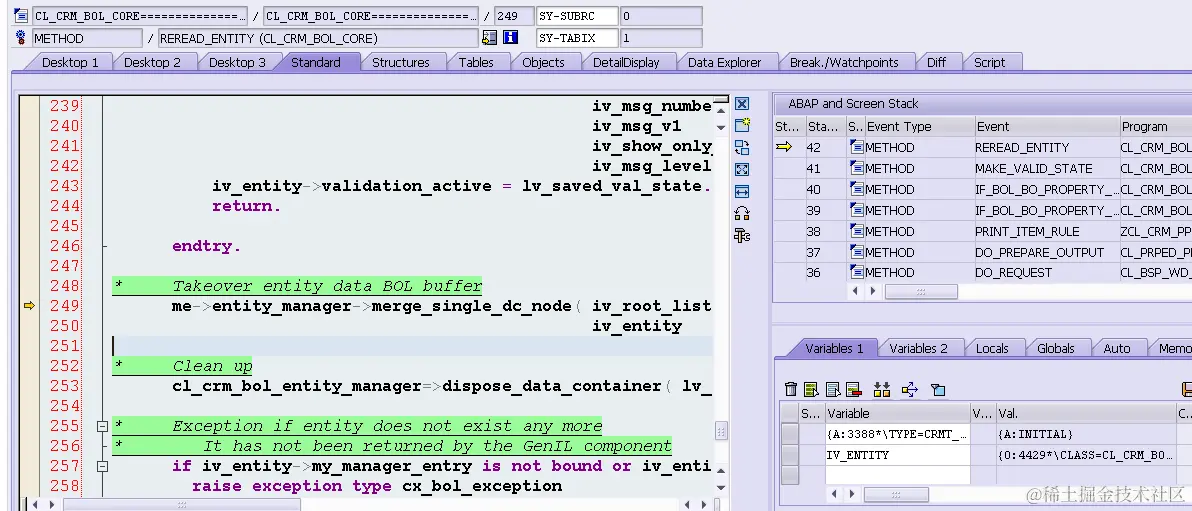Click the Variable column header
The width and height of the screenshot is (1192, 511).
coord(898,414)
